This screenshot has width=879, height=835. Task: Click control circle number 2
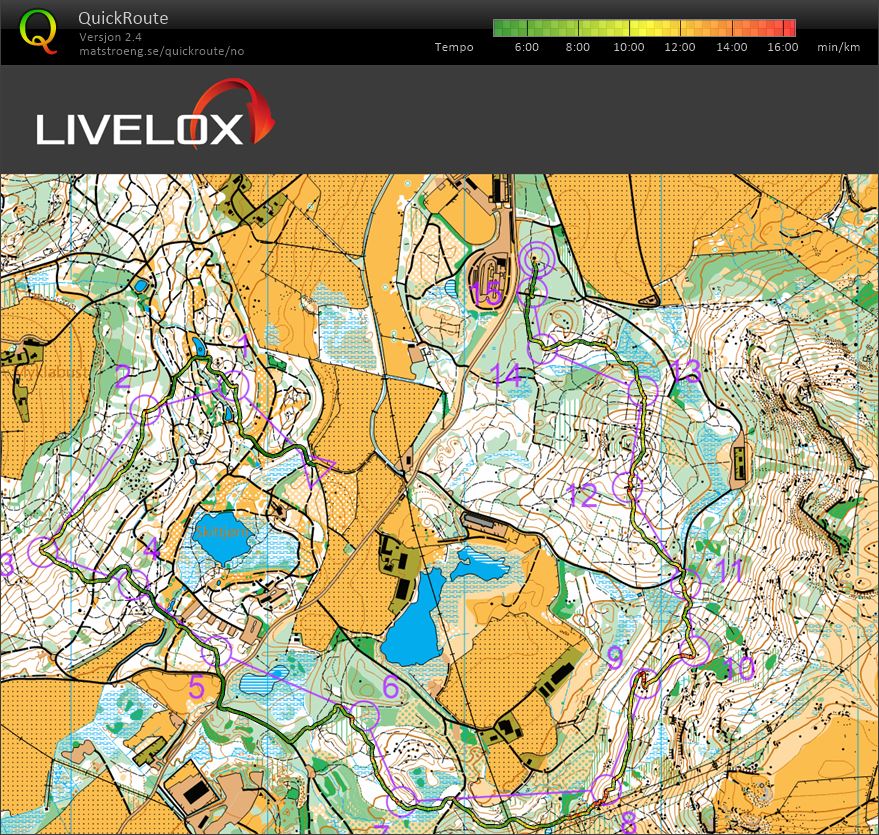pyautogui.click(x=146, y=409)
